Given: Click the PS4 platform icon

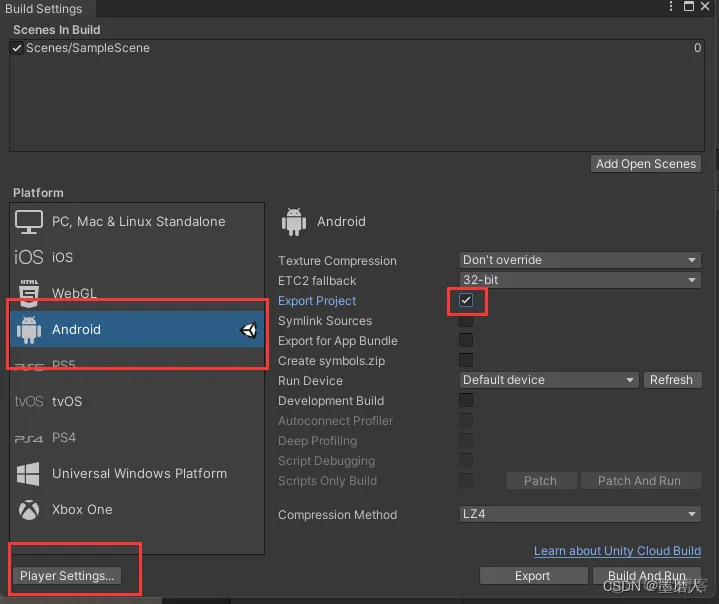Looking at the screenshot, I should [29, 439].
